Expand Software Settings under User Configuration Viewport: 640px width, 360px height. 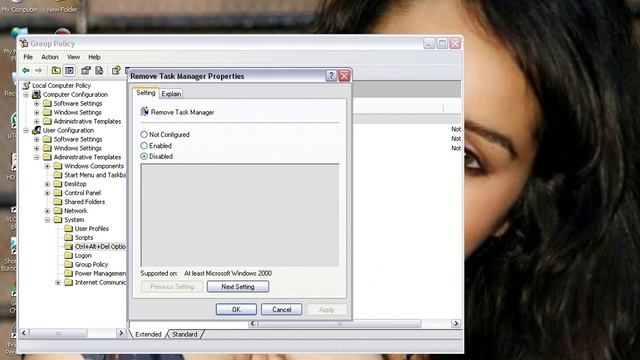click(x=37, y=140)
